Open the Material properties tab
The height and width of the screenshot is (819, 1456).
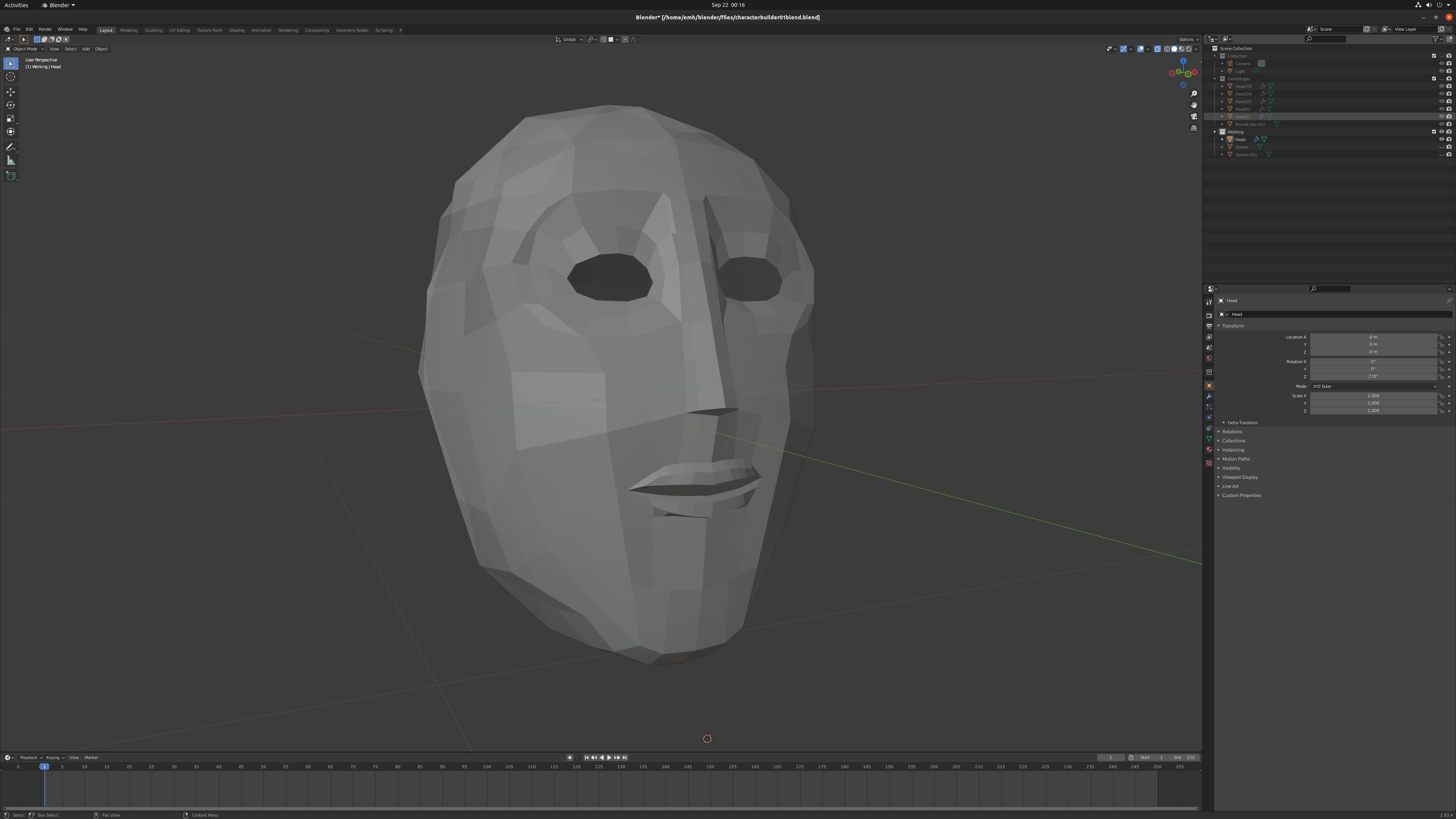pos(1208,449)
